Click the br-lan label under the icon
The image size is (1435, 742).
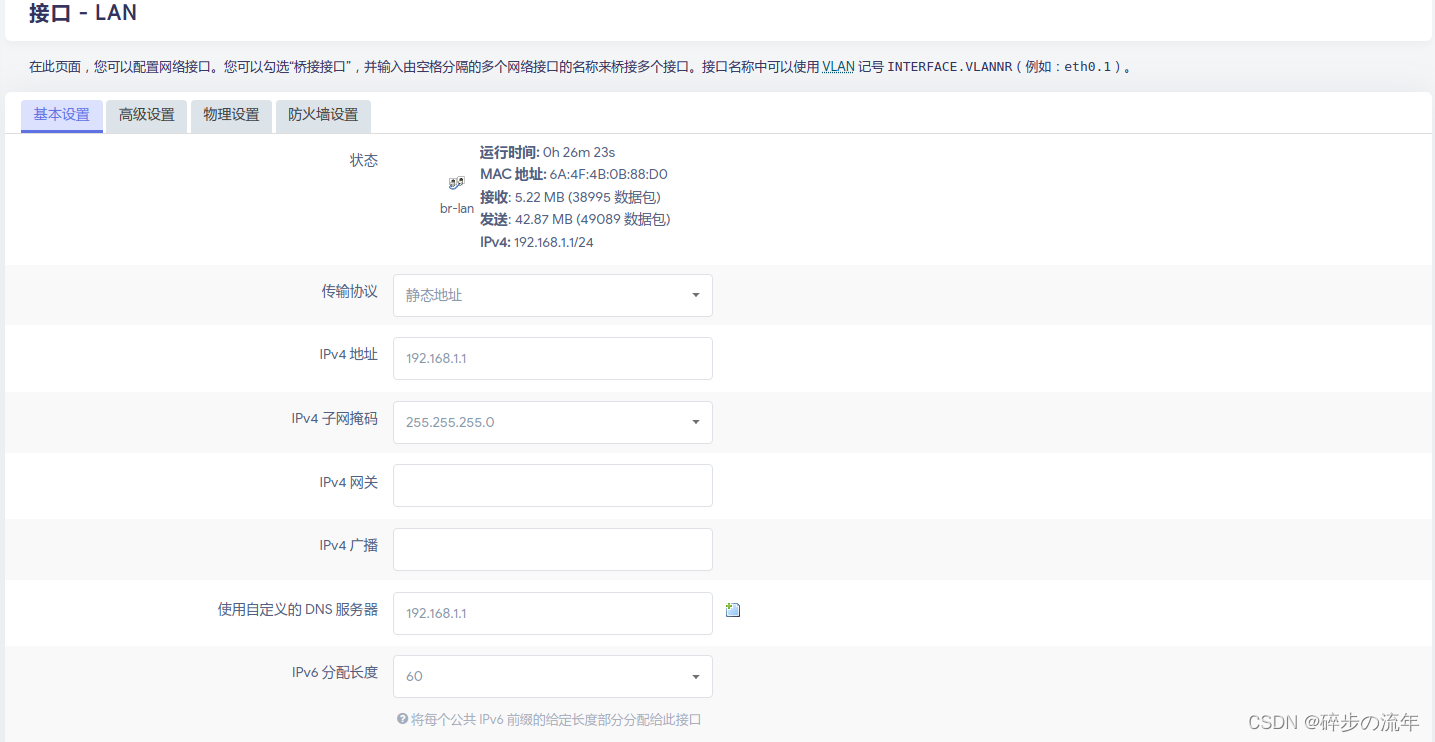(x=457, y=208)
